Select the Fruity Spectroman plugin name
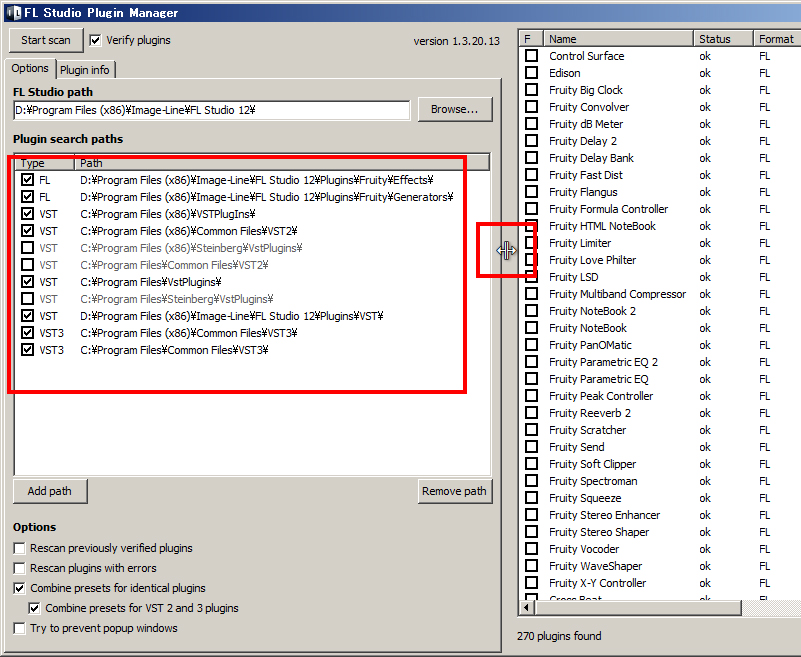 click(x=593, y=481)
